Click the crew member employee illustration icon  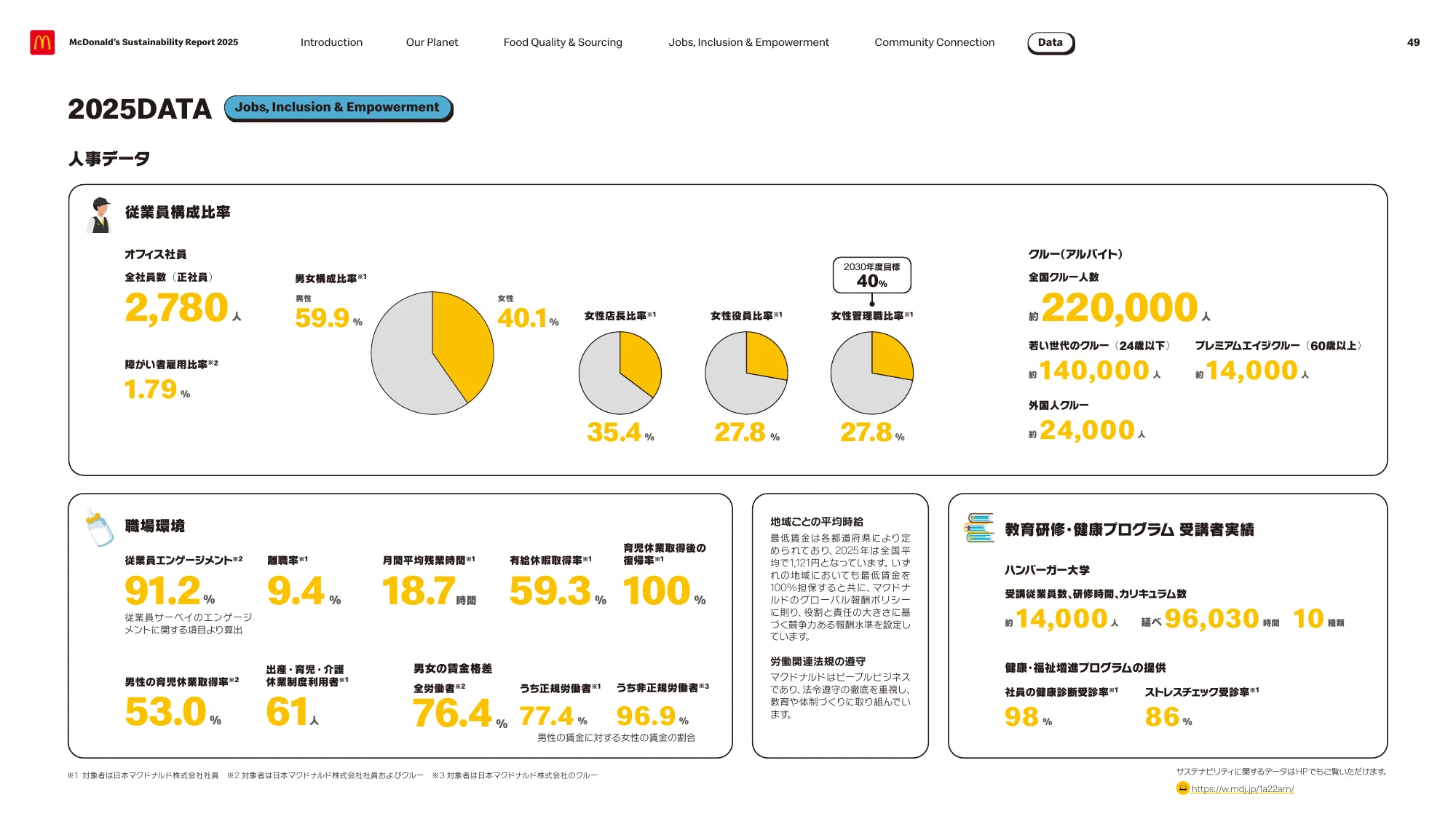pyautogui.click(x=100, y=215)
